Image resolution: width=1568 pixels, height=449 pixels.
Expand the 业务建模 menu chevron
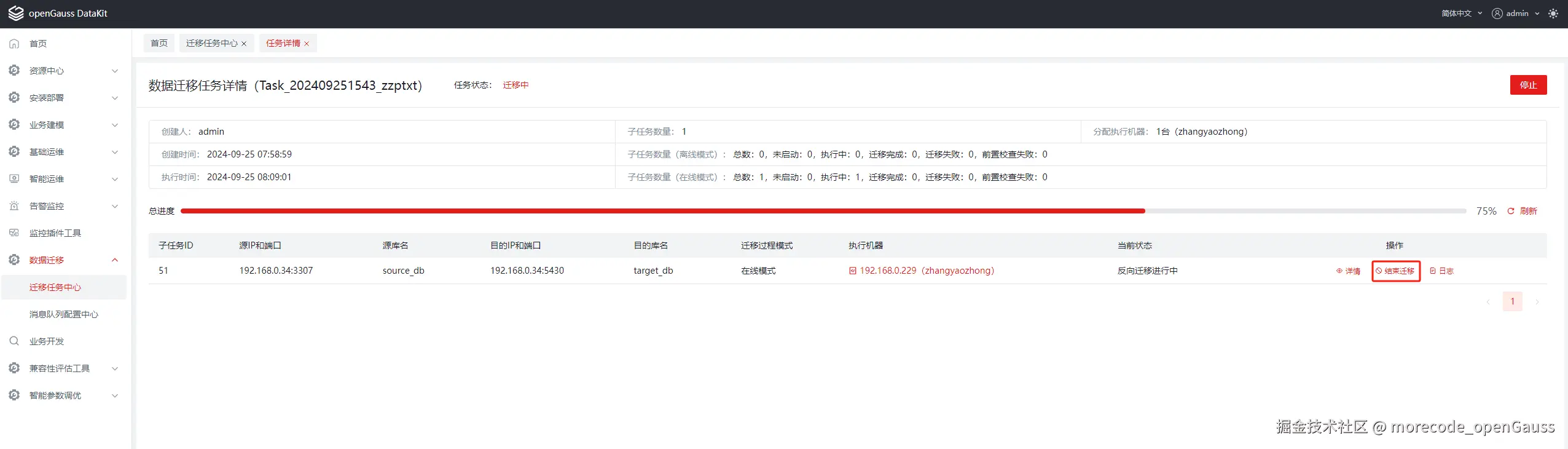click(115, 125)
